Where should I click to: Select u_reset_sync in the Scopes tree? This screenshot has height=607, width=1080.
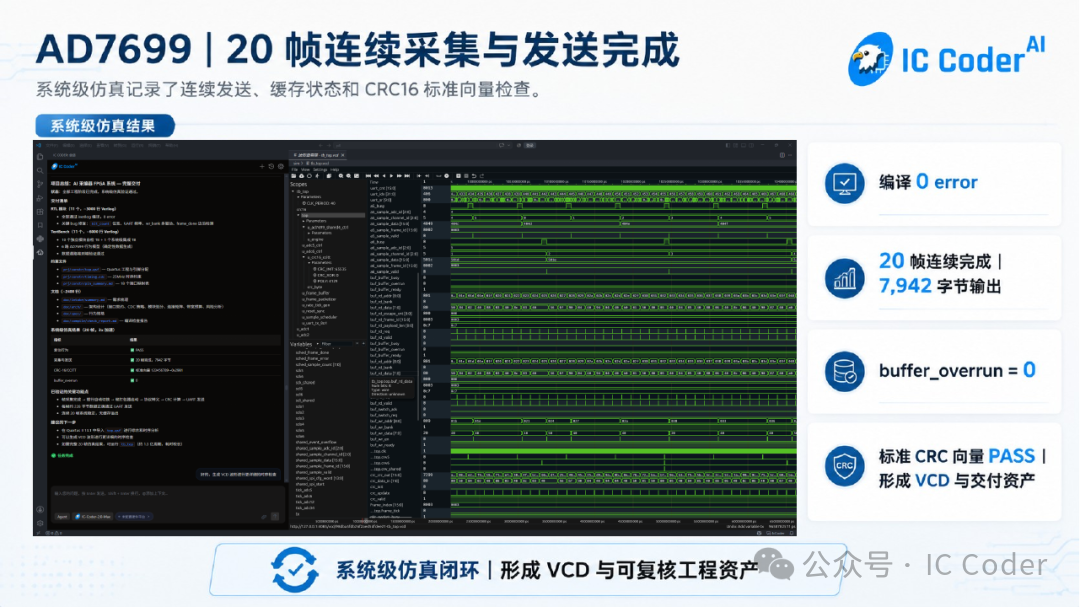click(313, 311)
